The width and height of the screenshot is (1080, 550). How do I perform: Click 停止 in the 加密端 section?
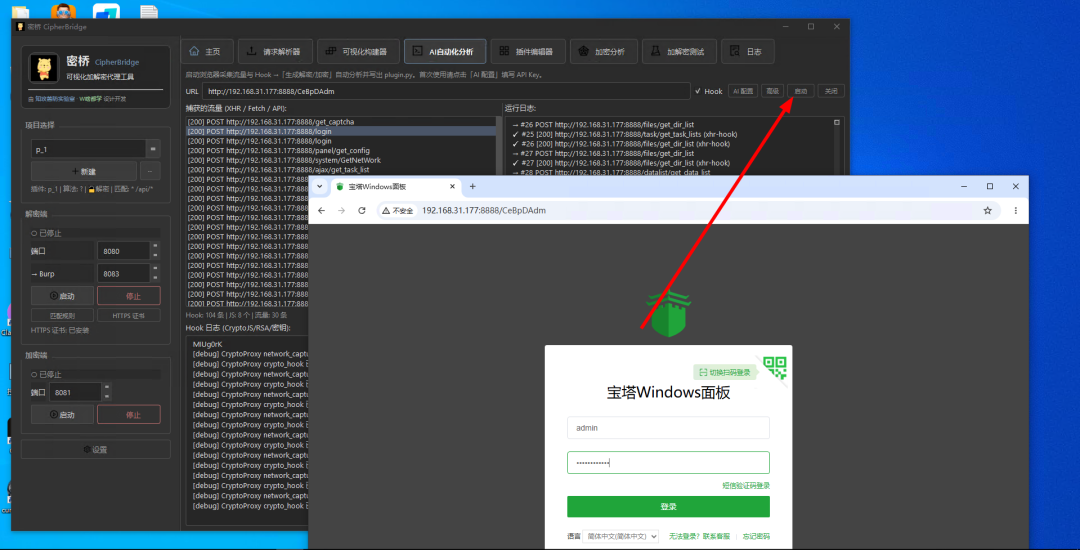[x=129, y=415]
